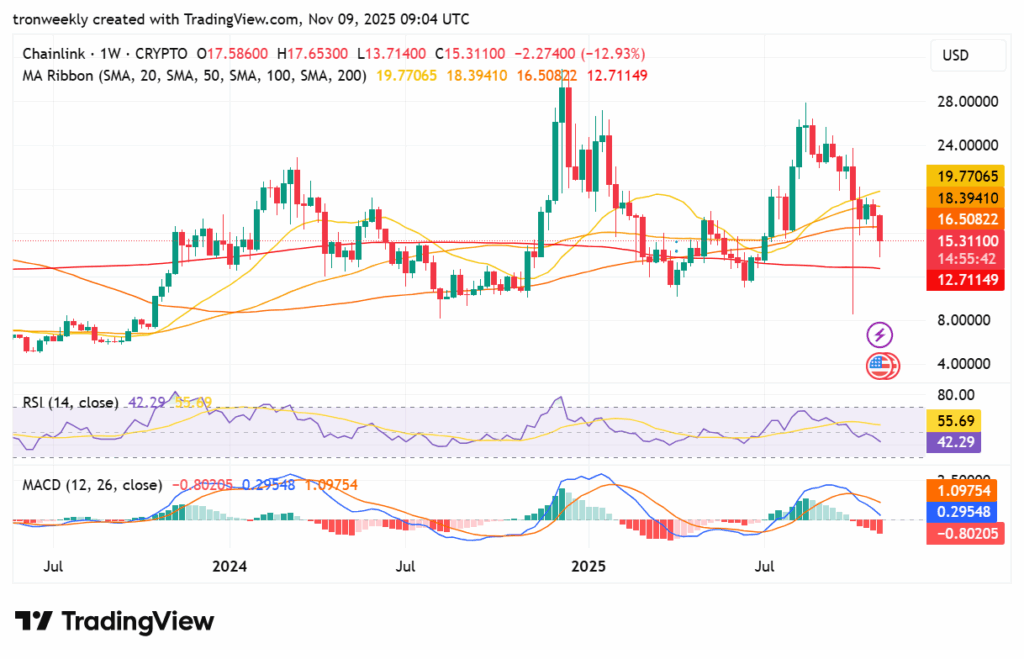Viewport: 1024px width, 659px height.
Task: Open the MA Ribbon indicator legend
Action: 189,73
